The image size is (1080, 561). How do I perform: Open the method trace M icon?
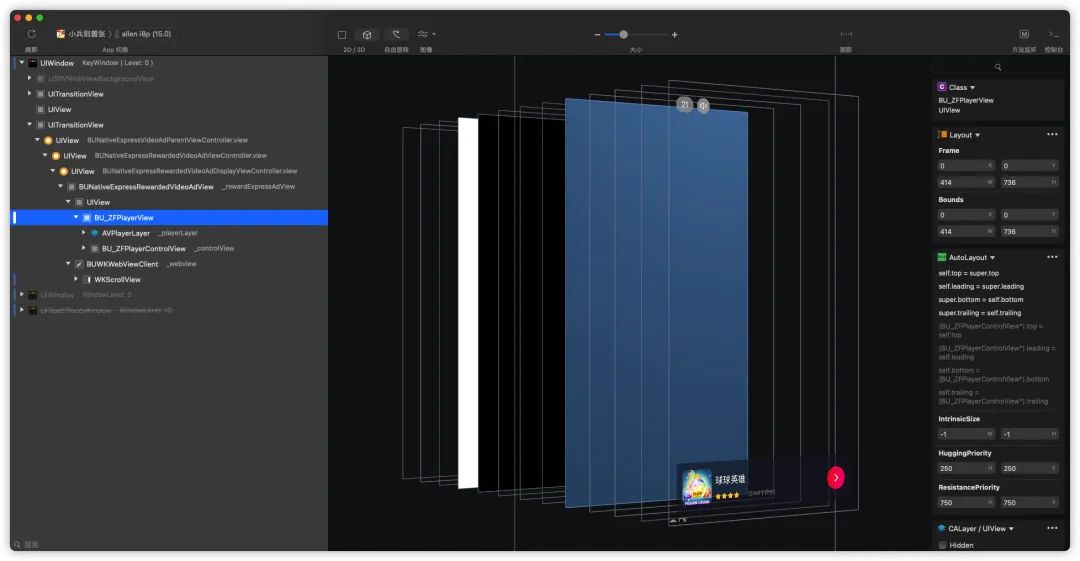[1024, 34]
